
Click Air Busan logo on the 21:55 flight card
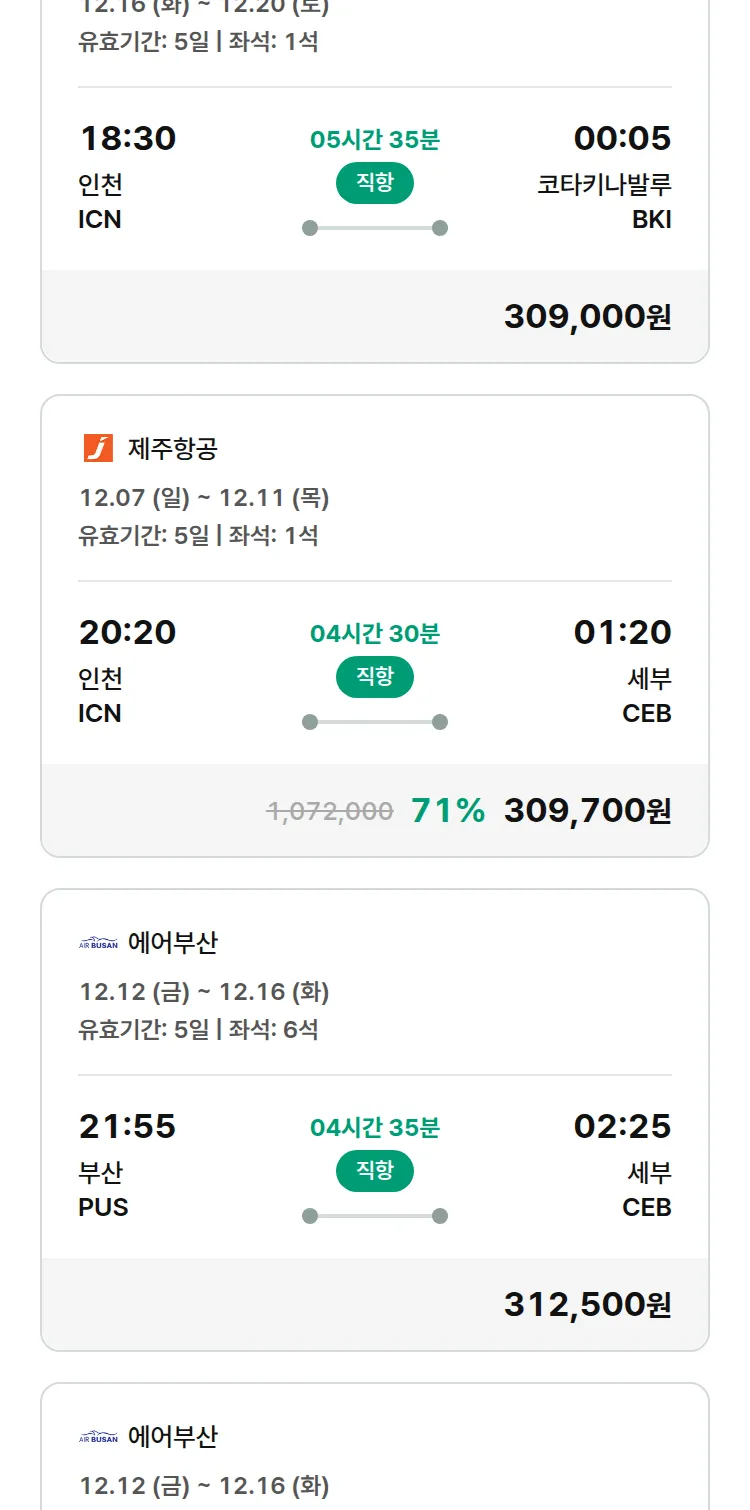pyautogui.click(x=98, y=943)
